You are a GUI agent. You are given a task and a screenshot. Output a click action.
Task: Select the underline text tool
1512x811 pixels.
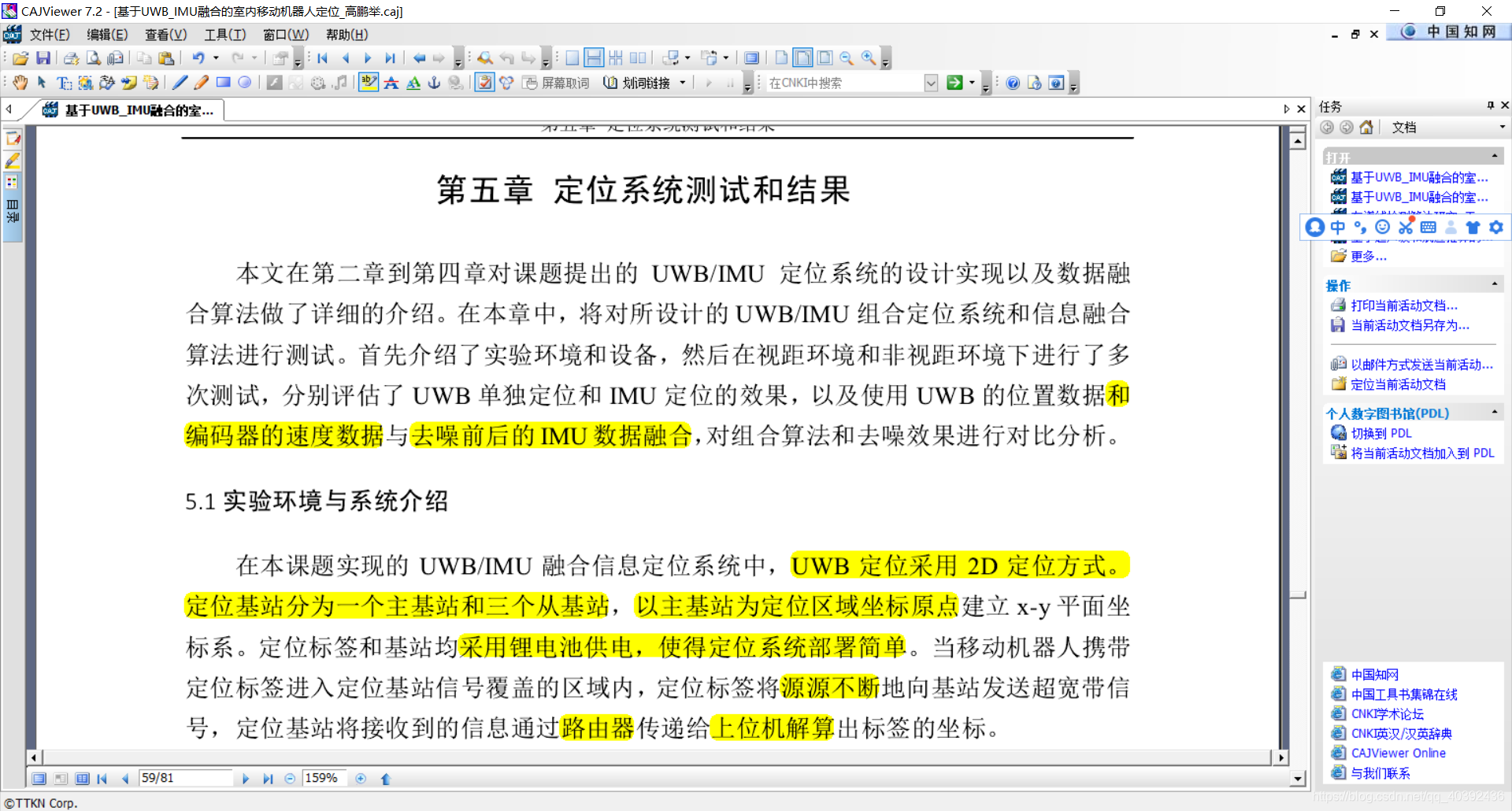tap(413, 83)
